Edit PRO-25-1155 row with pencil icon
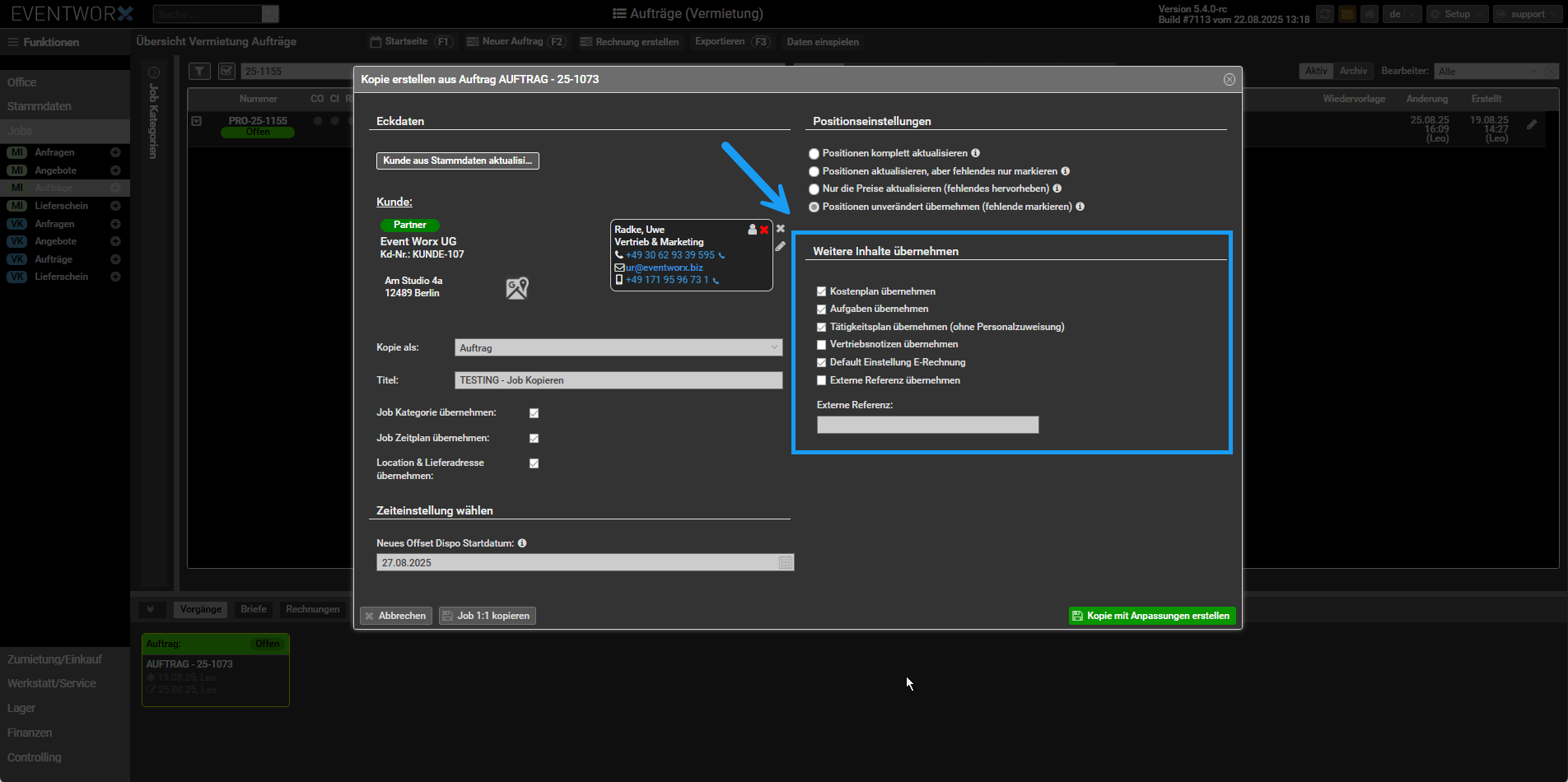This screenshot has width=1568, height=782. click(1532, 124)
